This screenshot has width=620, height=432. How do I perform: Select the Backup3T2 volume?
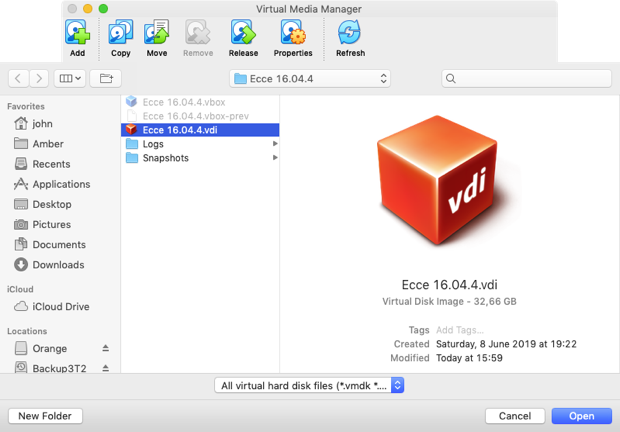pos(50,368)
